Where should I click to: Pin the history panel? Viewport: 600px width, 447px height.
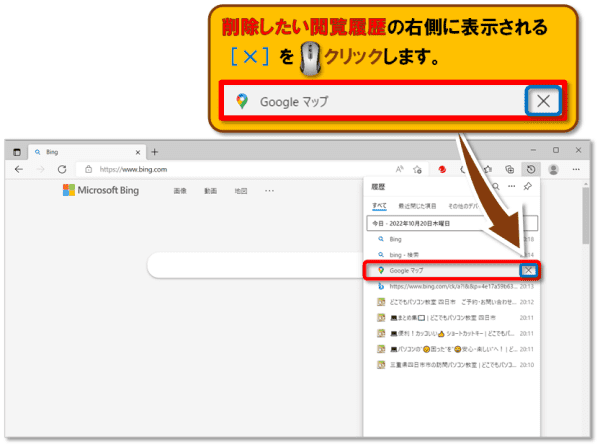(528, 186)
